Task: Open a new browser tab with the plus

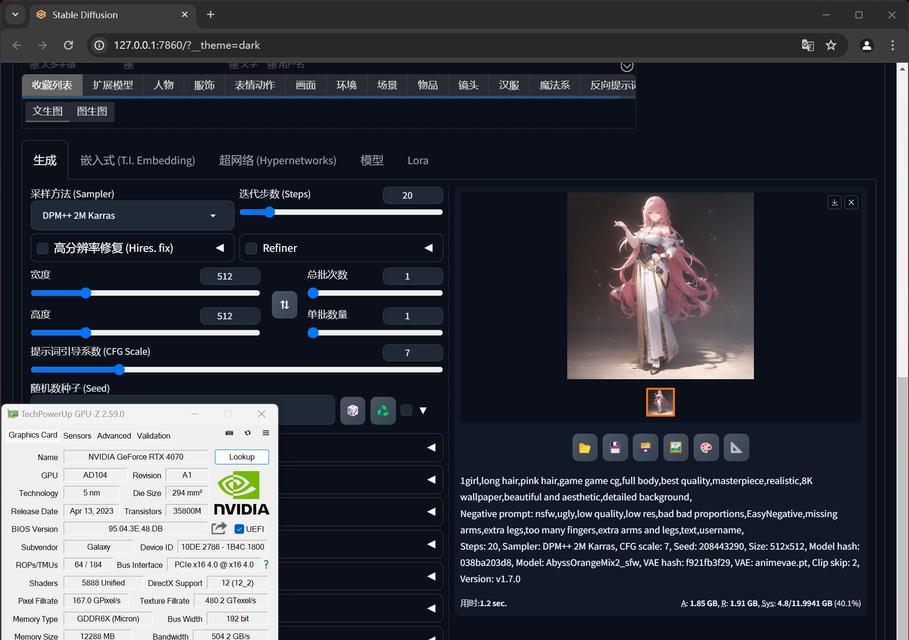Action: tap(210, 14)
